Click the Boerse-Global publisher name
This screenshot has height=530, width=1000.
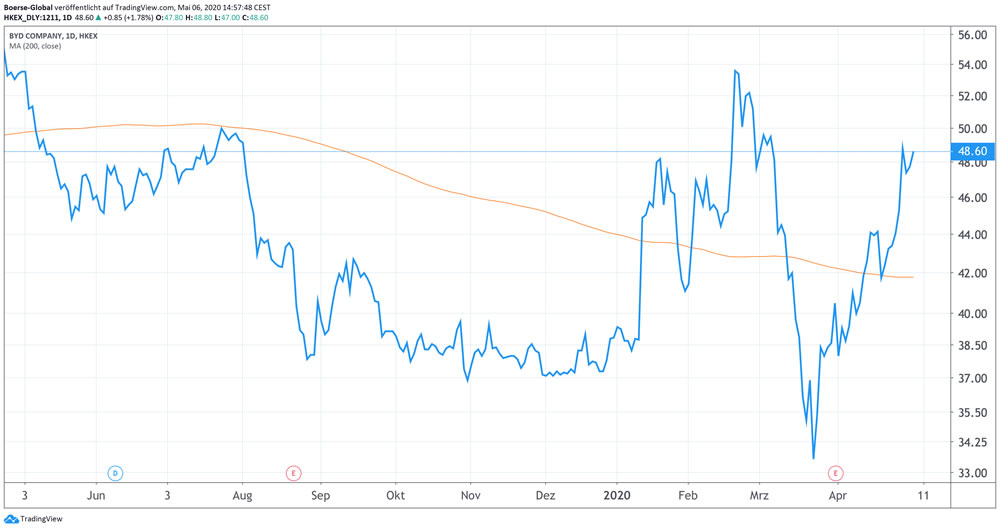[x=28, y=8]
